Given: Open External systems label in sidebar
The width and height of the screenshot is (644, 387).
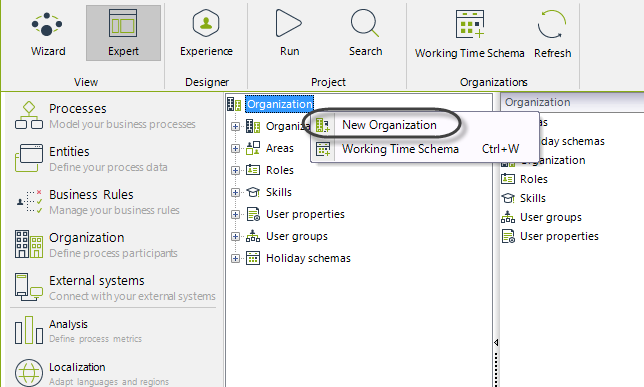Looking at the screenshot, I should (x=97, y=281).
